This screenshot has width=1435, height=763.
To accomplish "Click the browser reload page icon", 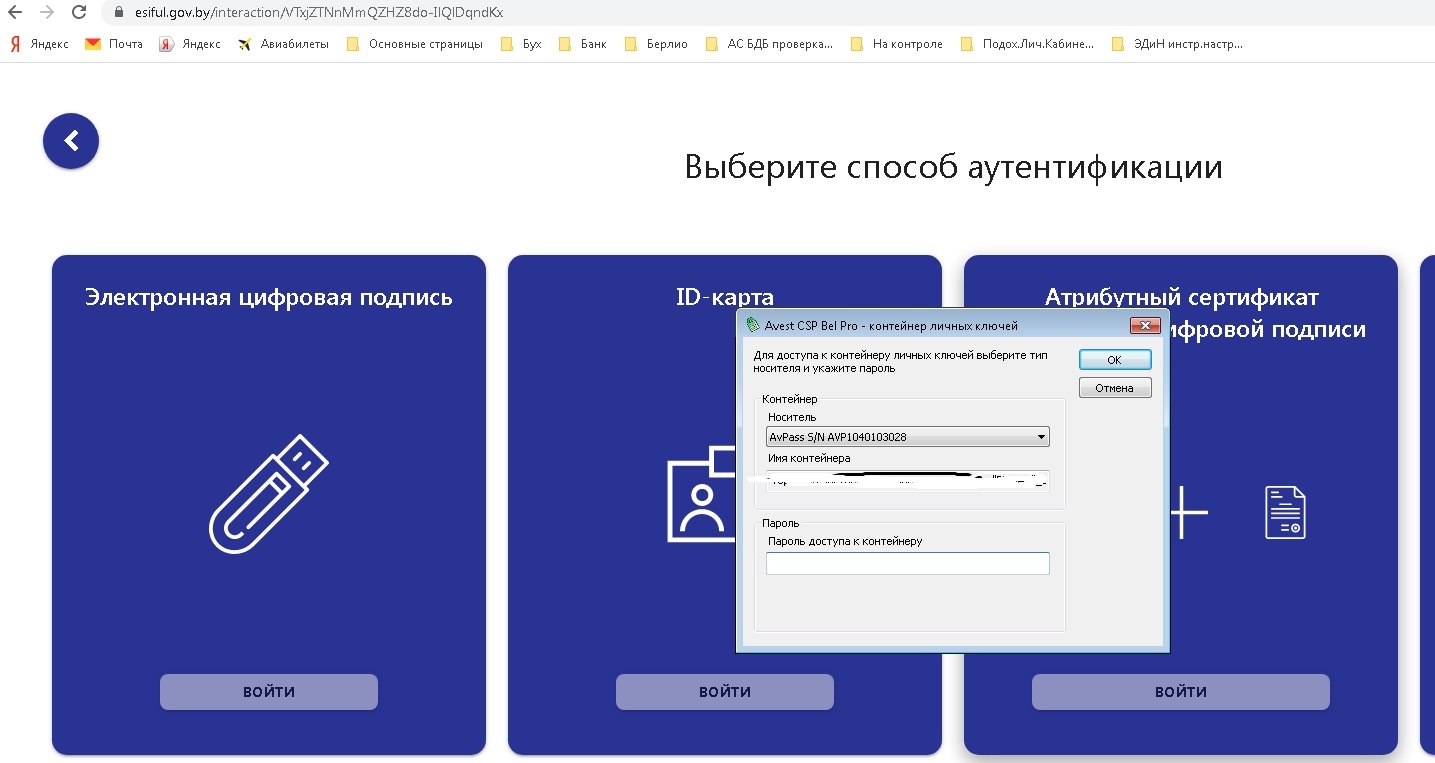I will pyautogui.click(x=79, y=13).
